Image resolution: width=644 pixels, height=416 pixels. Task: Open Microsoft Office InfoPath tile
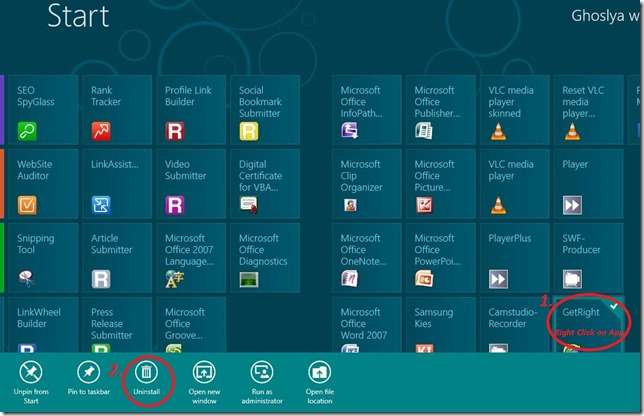point(366,110)
